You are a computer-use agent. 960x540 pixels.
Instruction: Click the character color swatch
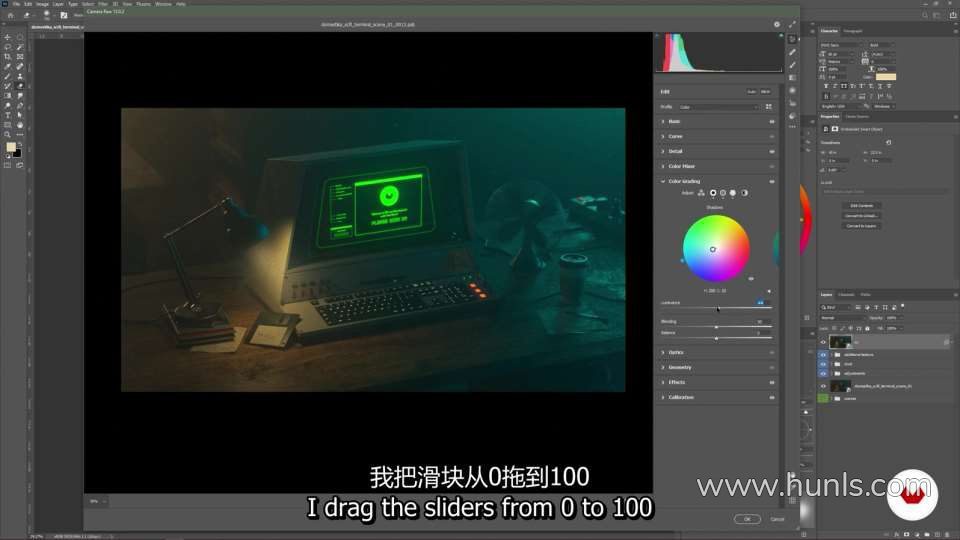(886, 77)
